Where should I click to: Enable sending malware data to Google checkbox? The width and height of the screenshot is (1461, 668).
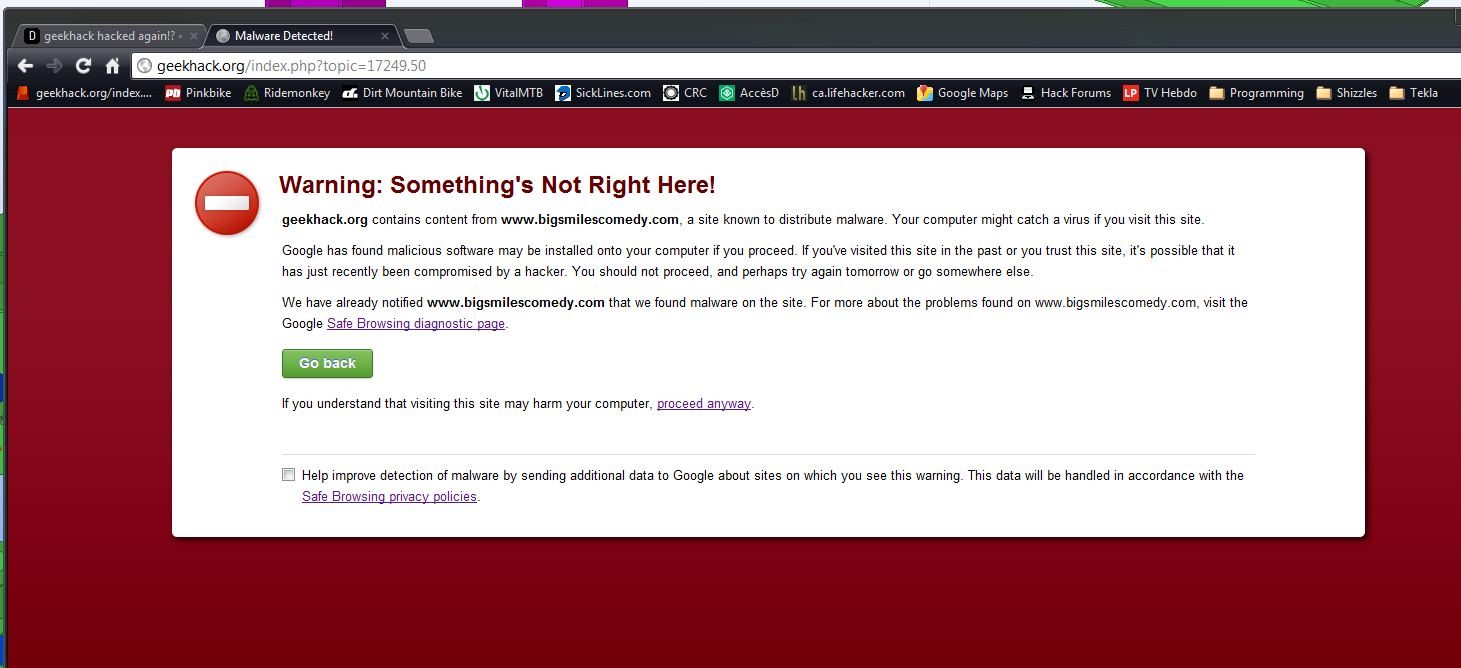click(289, 475)
